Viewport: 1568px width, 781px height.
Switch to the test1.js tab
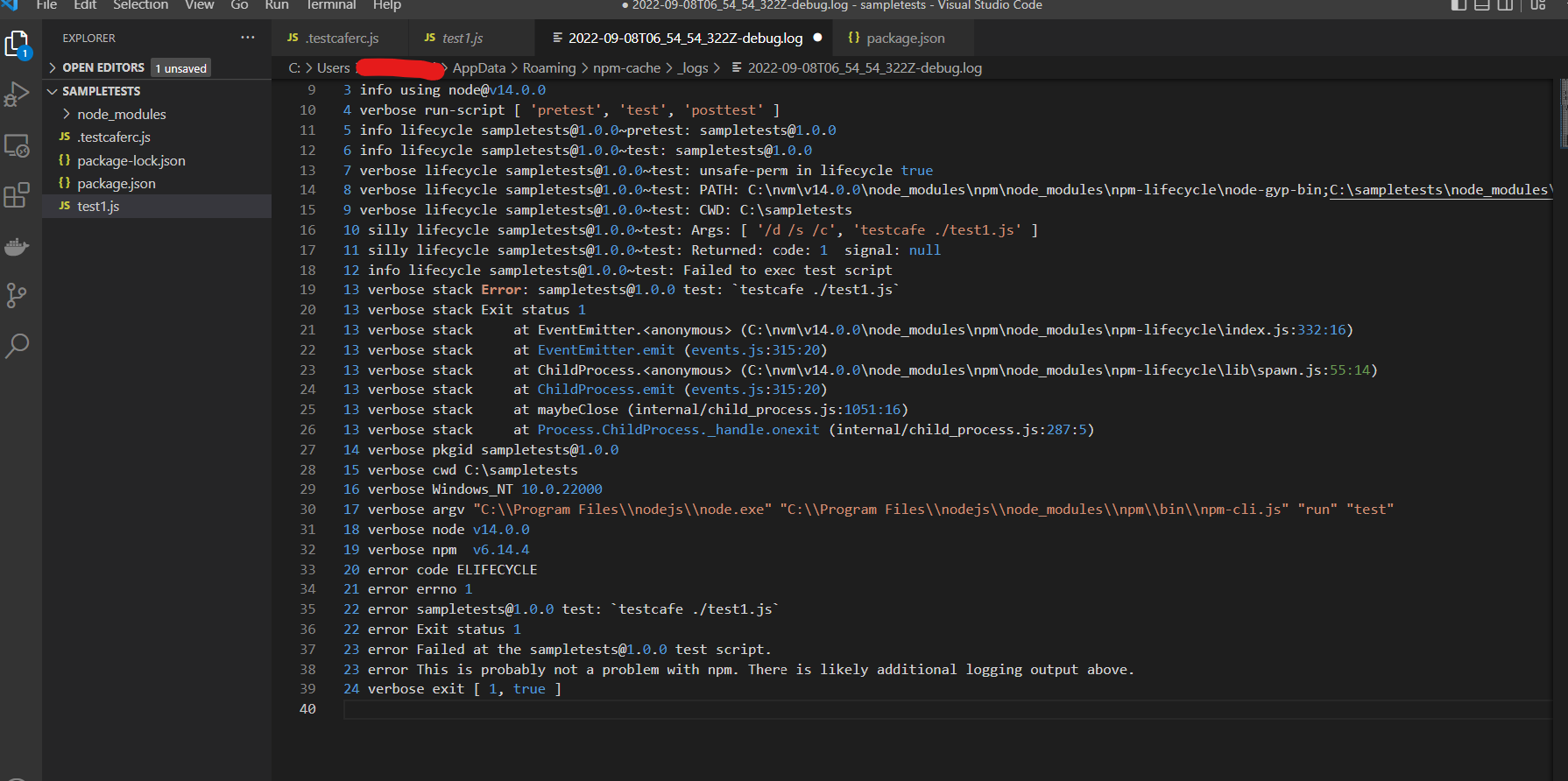(471, 38)
